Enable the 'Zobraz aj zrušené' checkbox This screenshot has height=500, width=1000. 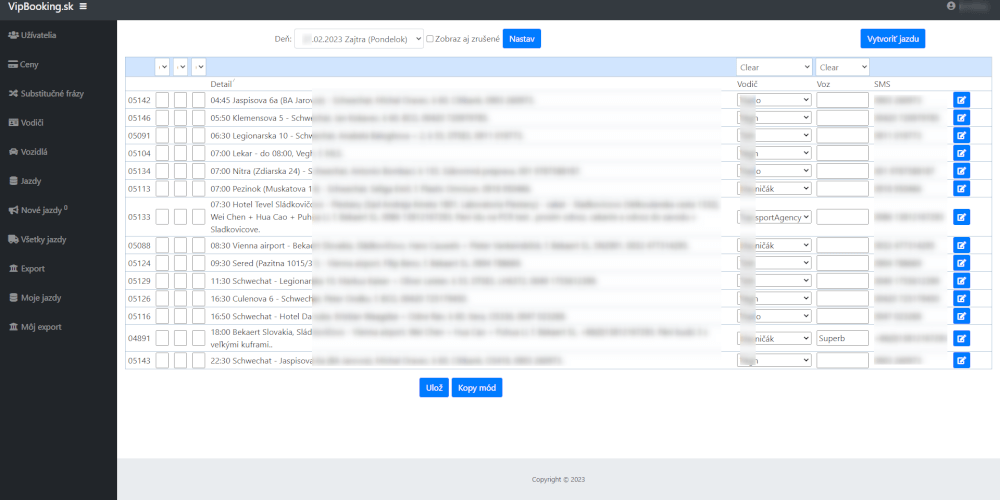click(x=430, y=39)
